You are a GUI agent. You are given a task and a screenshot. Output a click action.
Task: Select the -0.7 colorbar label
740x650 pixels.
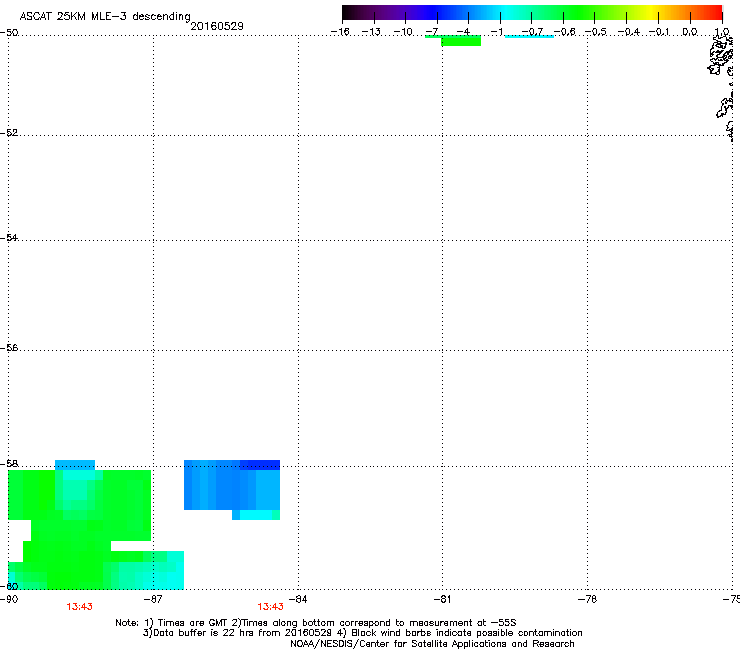point(532,32)
